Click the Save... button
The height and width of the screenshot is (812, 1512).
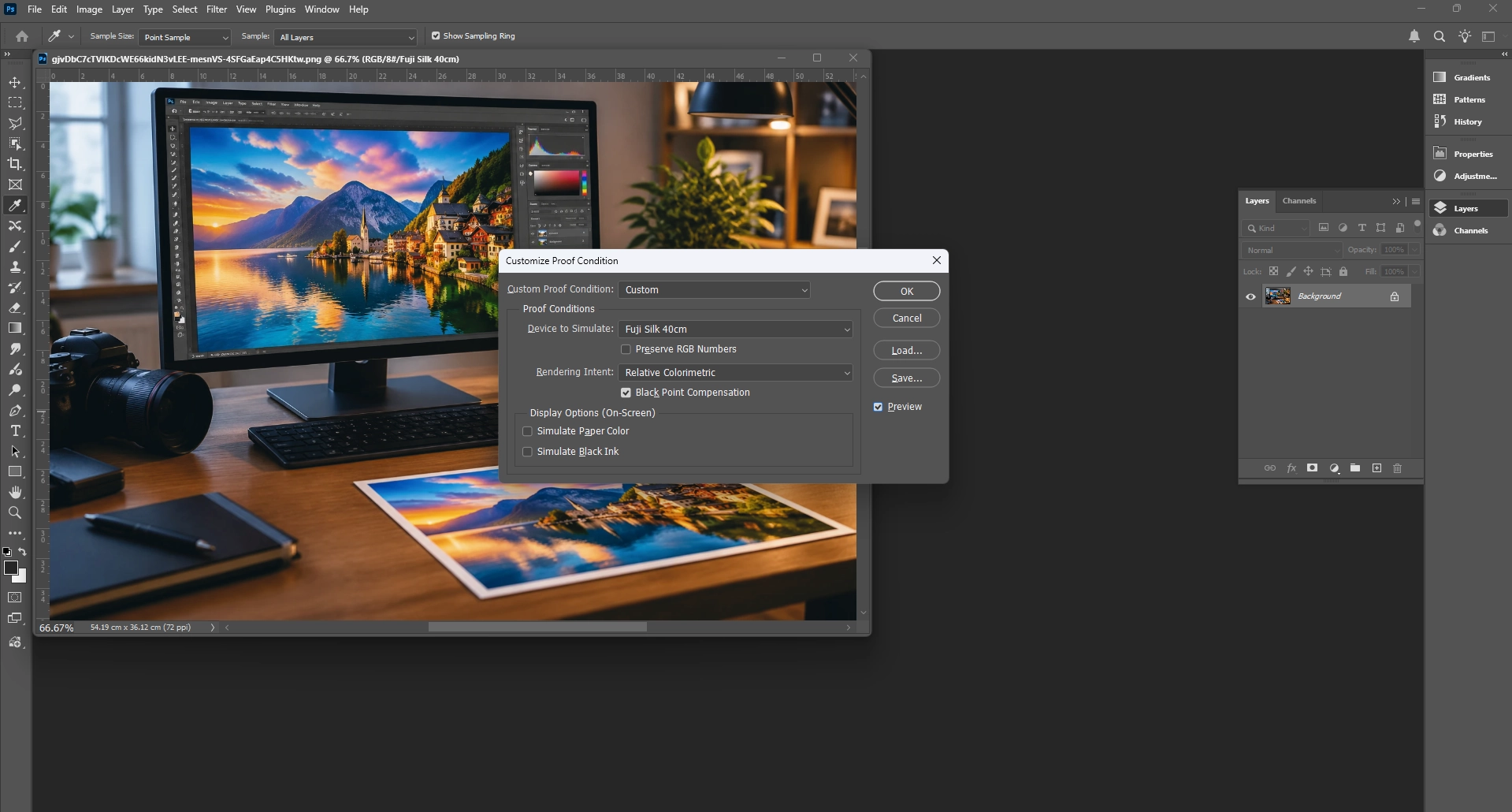(907, 378)
